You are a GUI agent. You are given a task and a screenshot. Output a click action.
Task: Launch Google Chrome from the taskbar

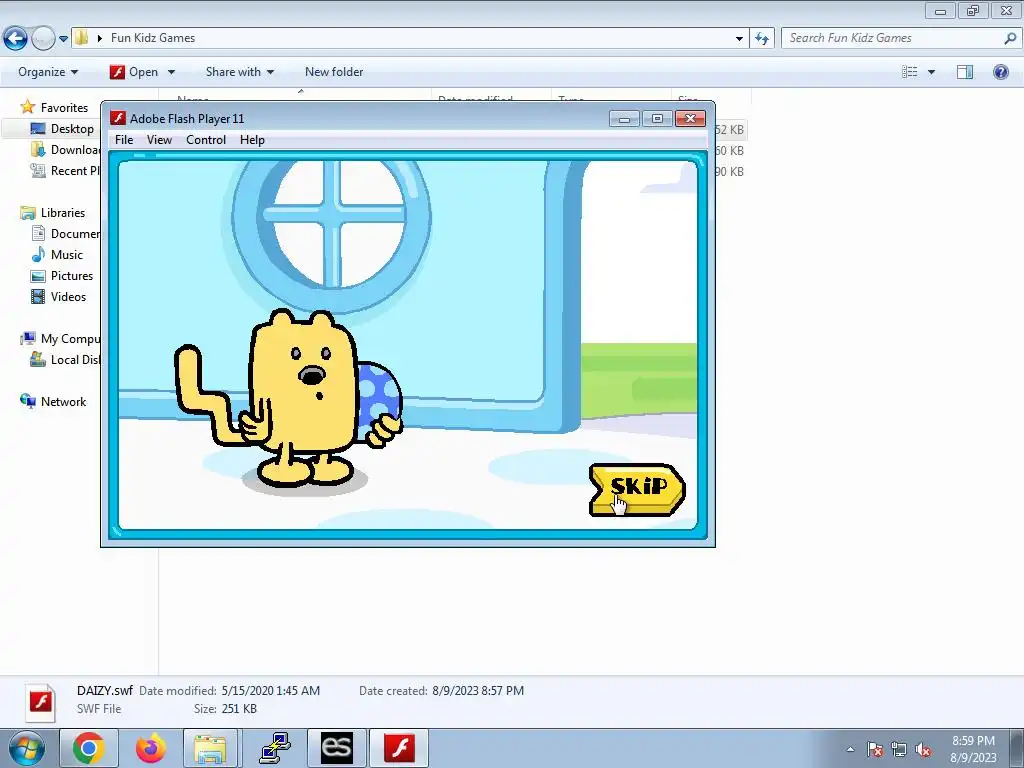(x=89, y=748)
